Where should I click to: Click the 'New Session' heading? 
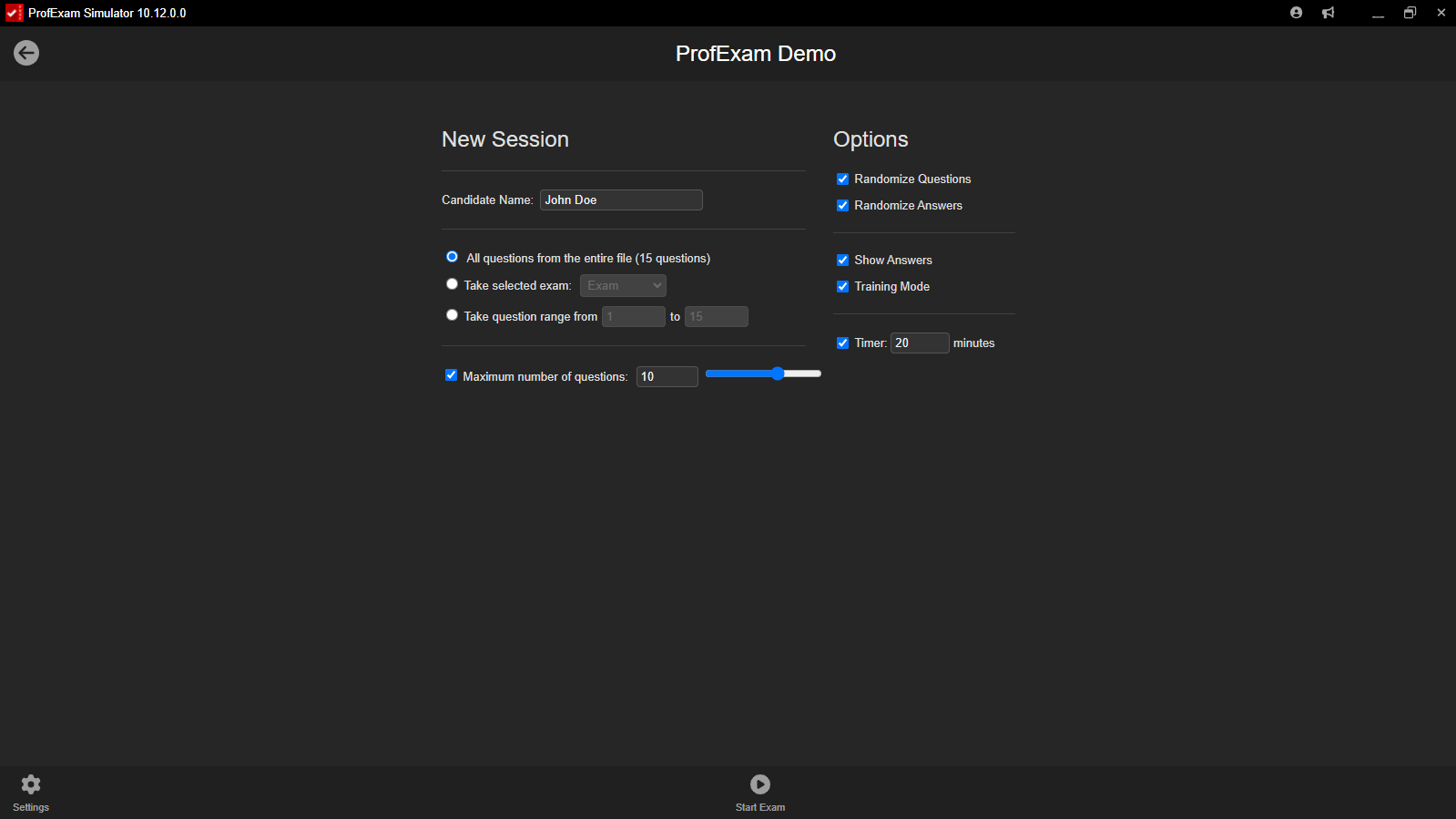(x=505, y=139)
